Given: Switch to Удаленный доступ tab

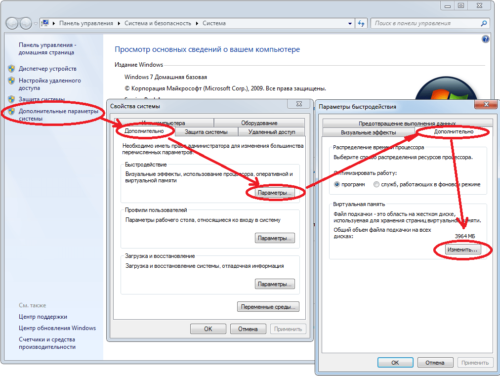Looking at the screenshot, I should point(272,132).
